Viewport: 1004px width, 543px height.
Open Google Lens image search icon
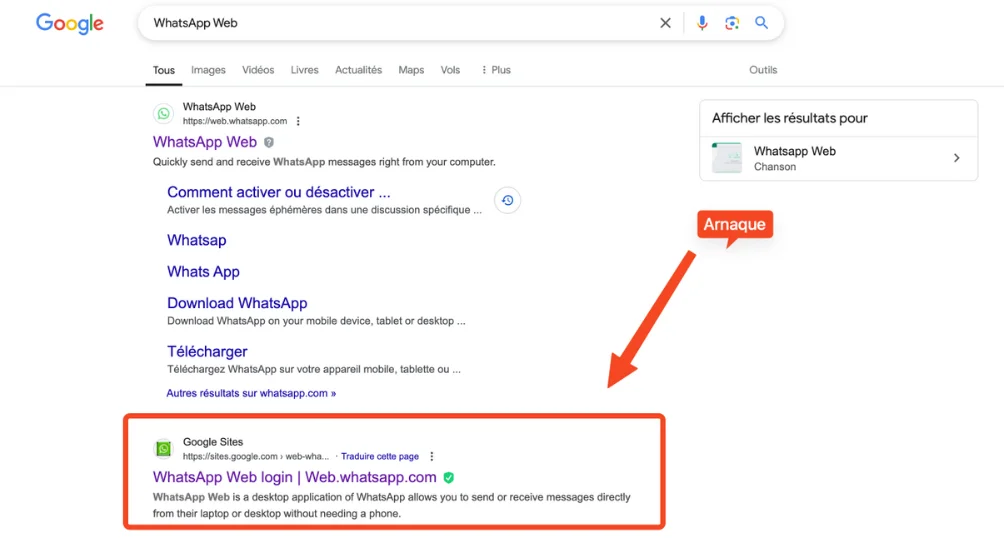[732, 23]
